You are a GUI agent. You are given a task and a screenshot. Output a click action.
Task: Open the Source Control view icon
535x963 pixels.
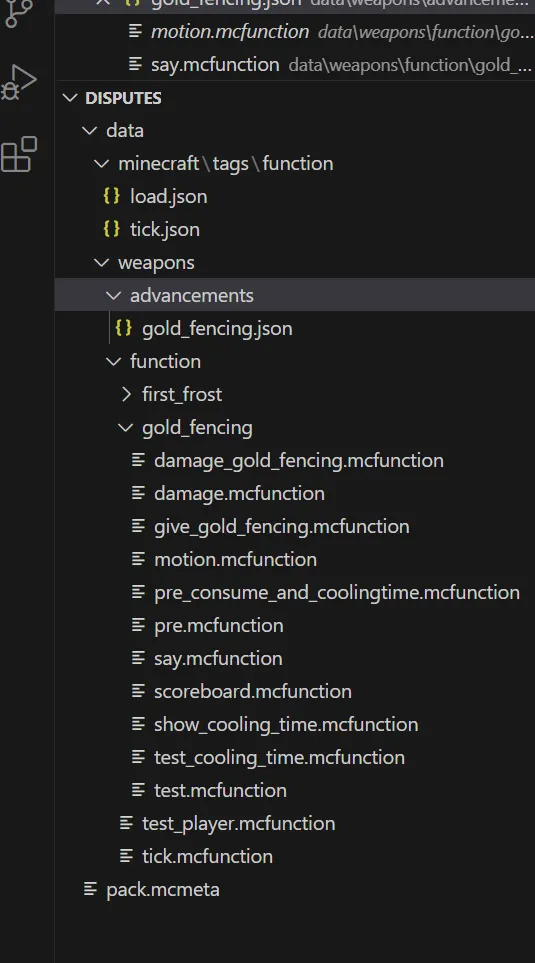[x=18, y=12]
